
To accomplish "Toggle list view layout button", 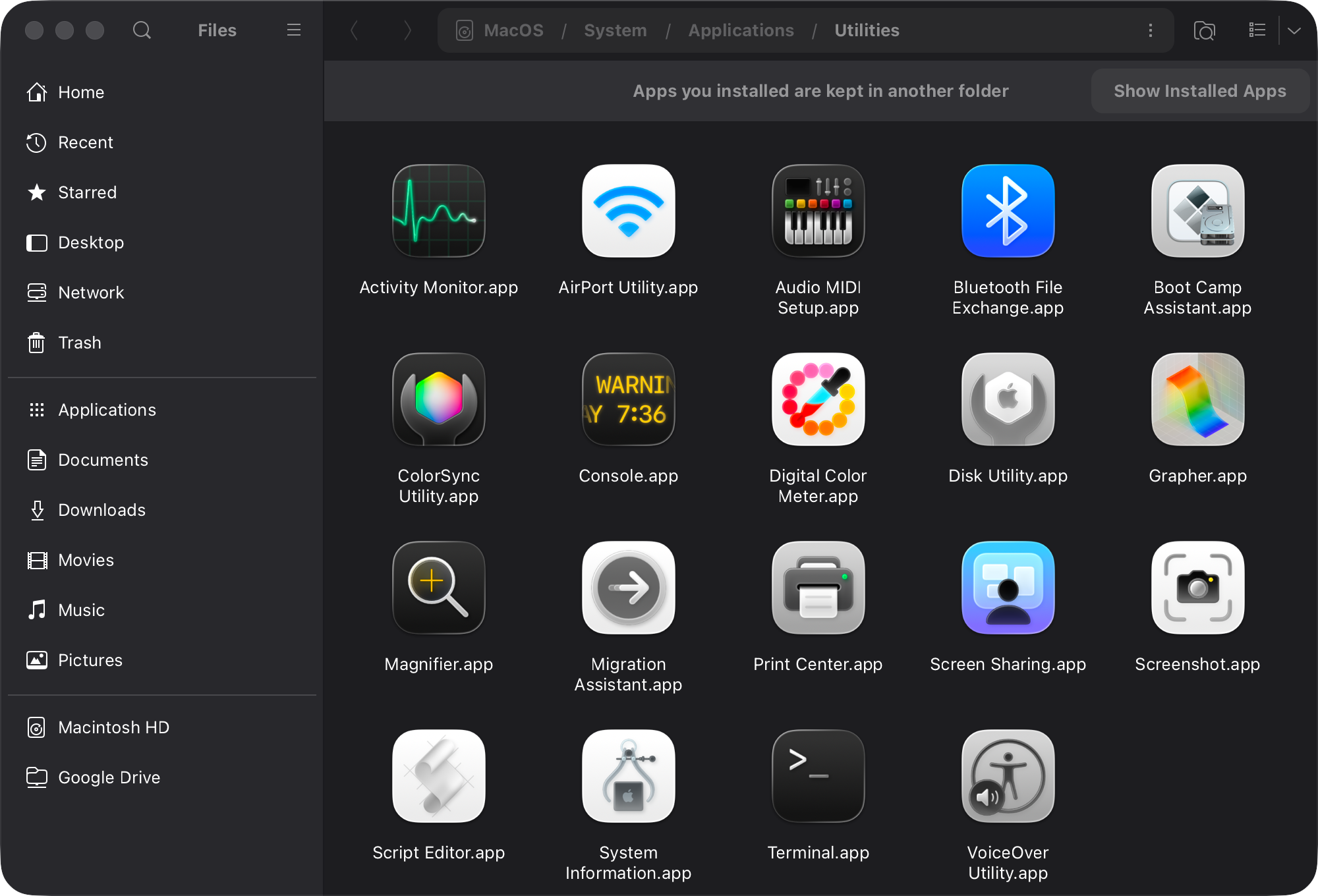I will 1257,30.
